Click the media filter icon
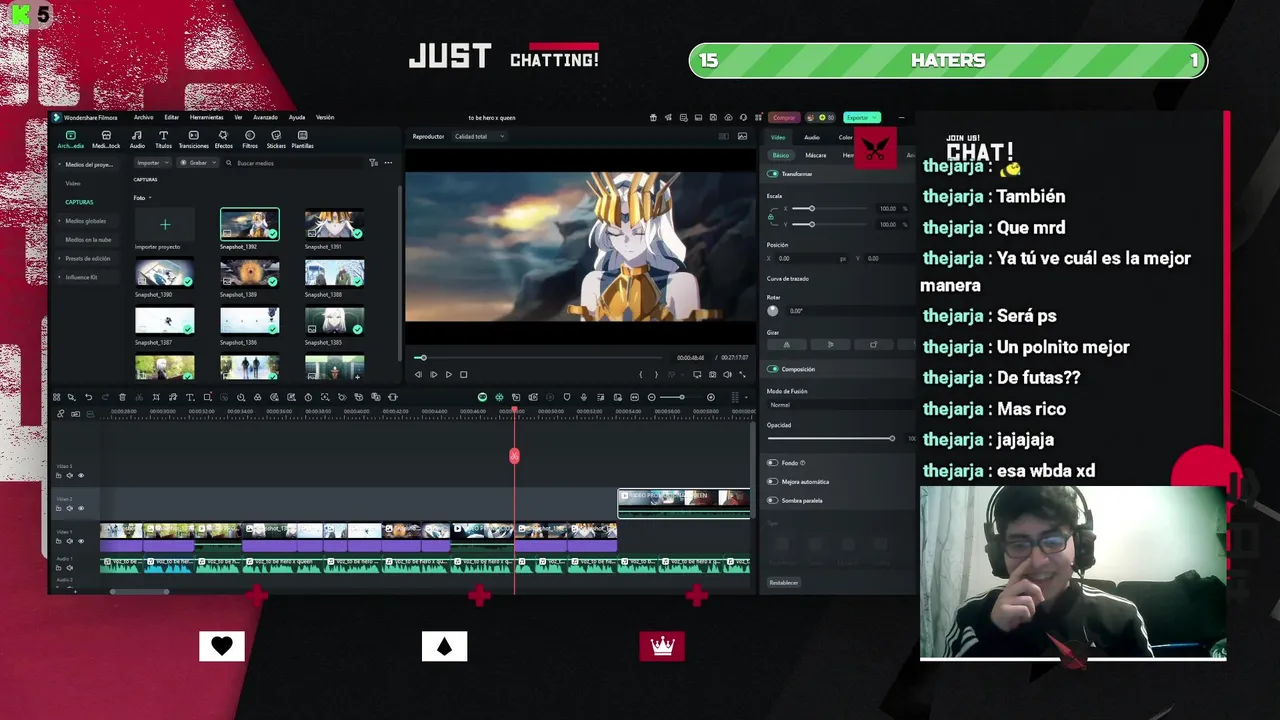This screenshot has width=1280, height=720. point(373,163)
